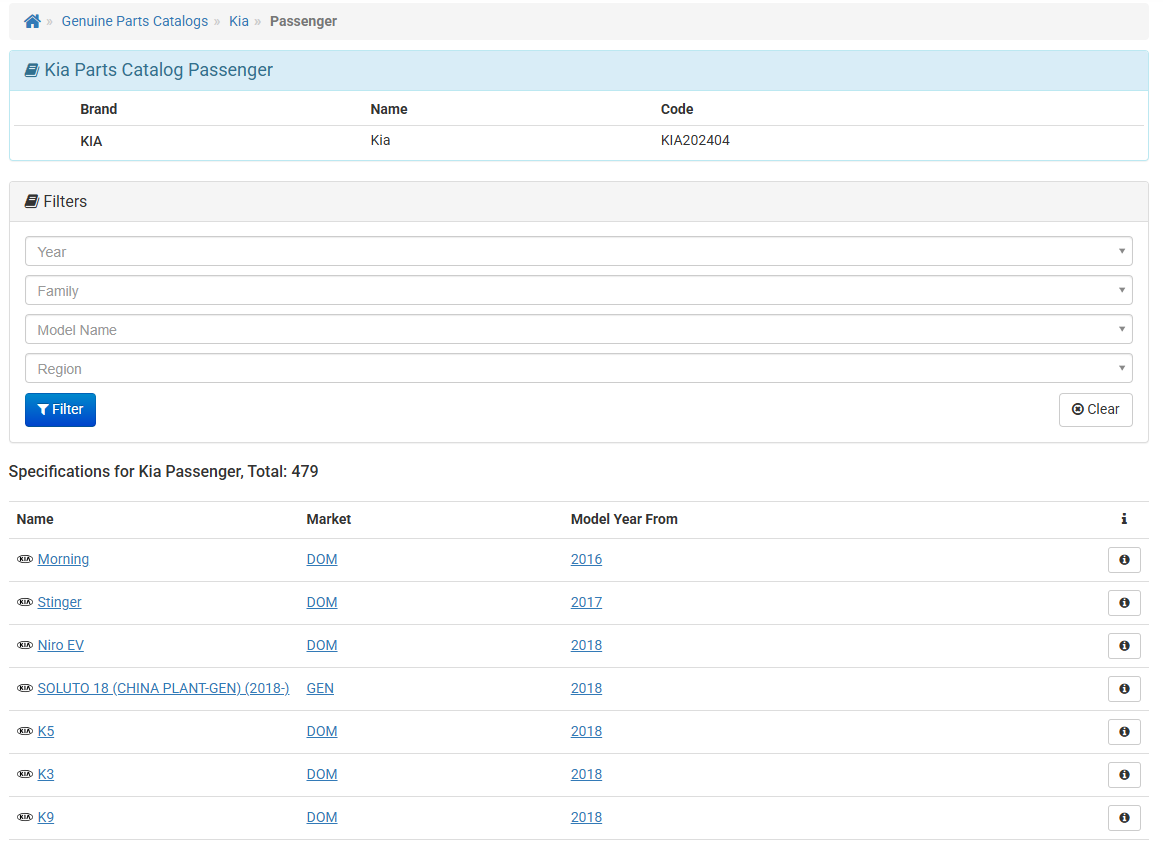Click the Passenger breadcrumb text
This screenshot has width=1163, height=841.
(303, 22)
